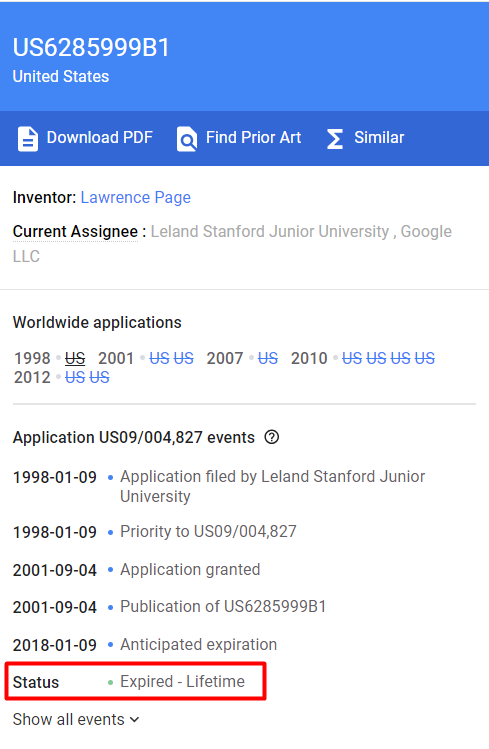The width and height of the screenshot is (489, 749).
Task: Click the Similar sigma icon
Action: pos(335,139)
